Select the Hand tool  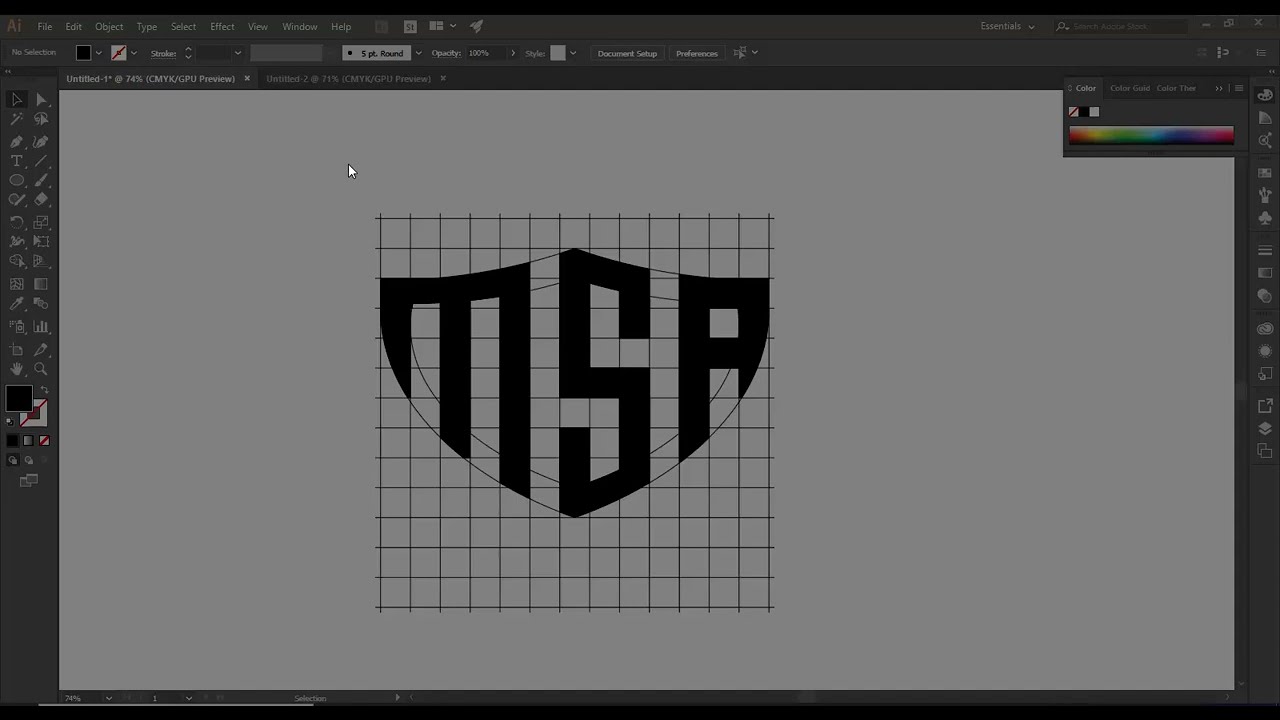pyautogui.click(x=17, y=369)
